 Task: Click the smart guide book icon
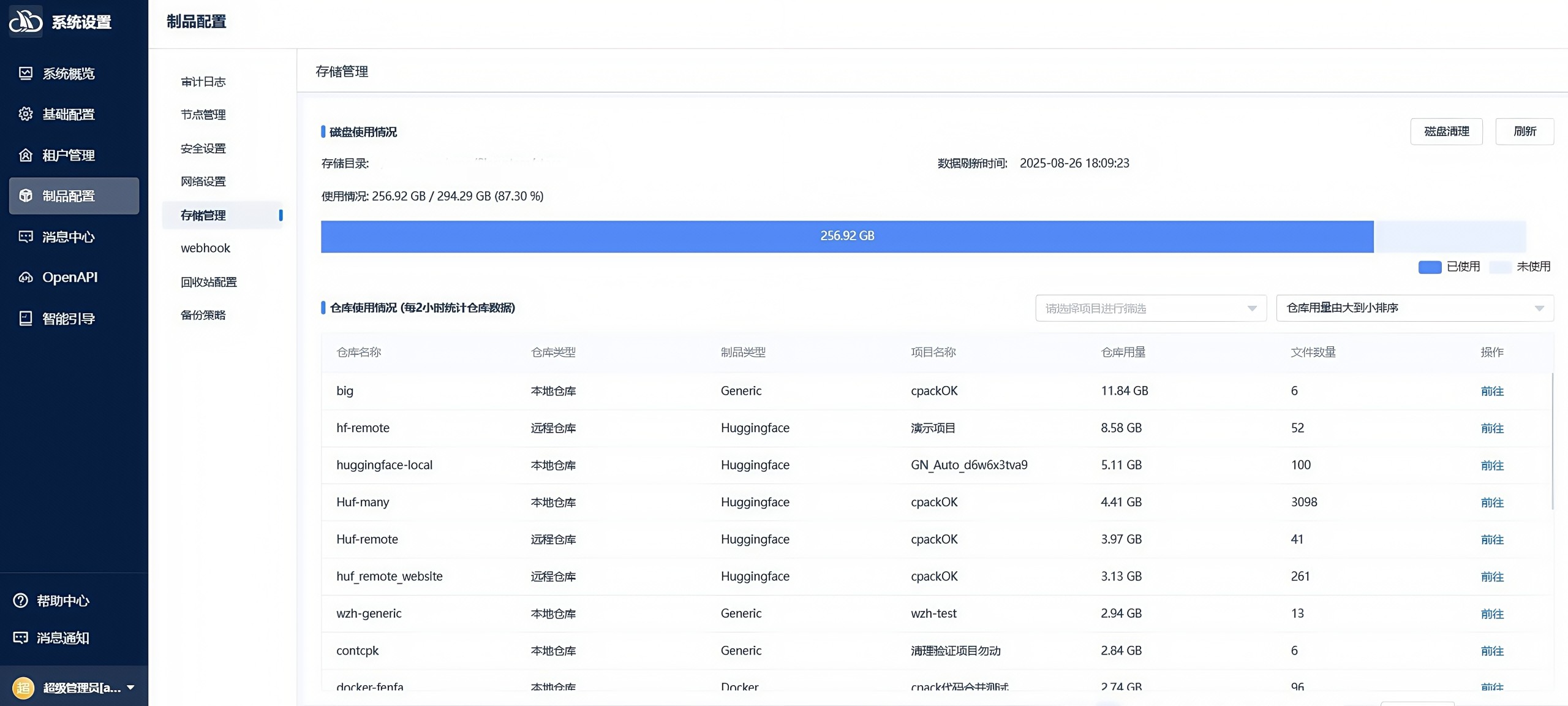pos(26,319)
